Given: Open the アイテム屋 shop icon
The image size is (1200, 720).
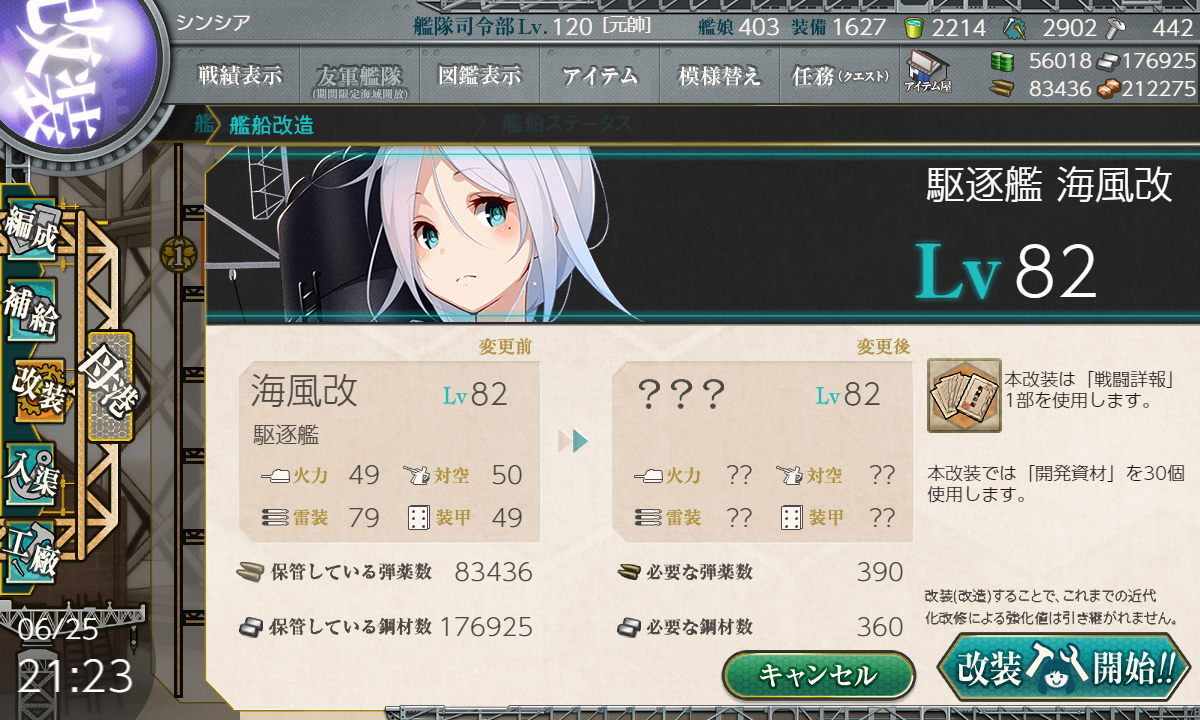Looking at the screenshot, I should point(927,72).
